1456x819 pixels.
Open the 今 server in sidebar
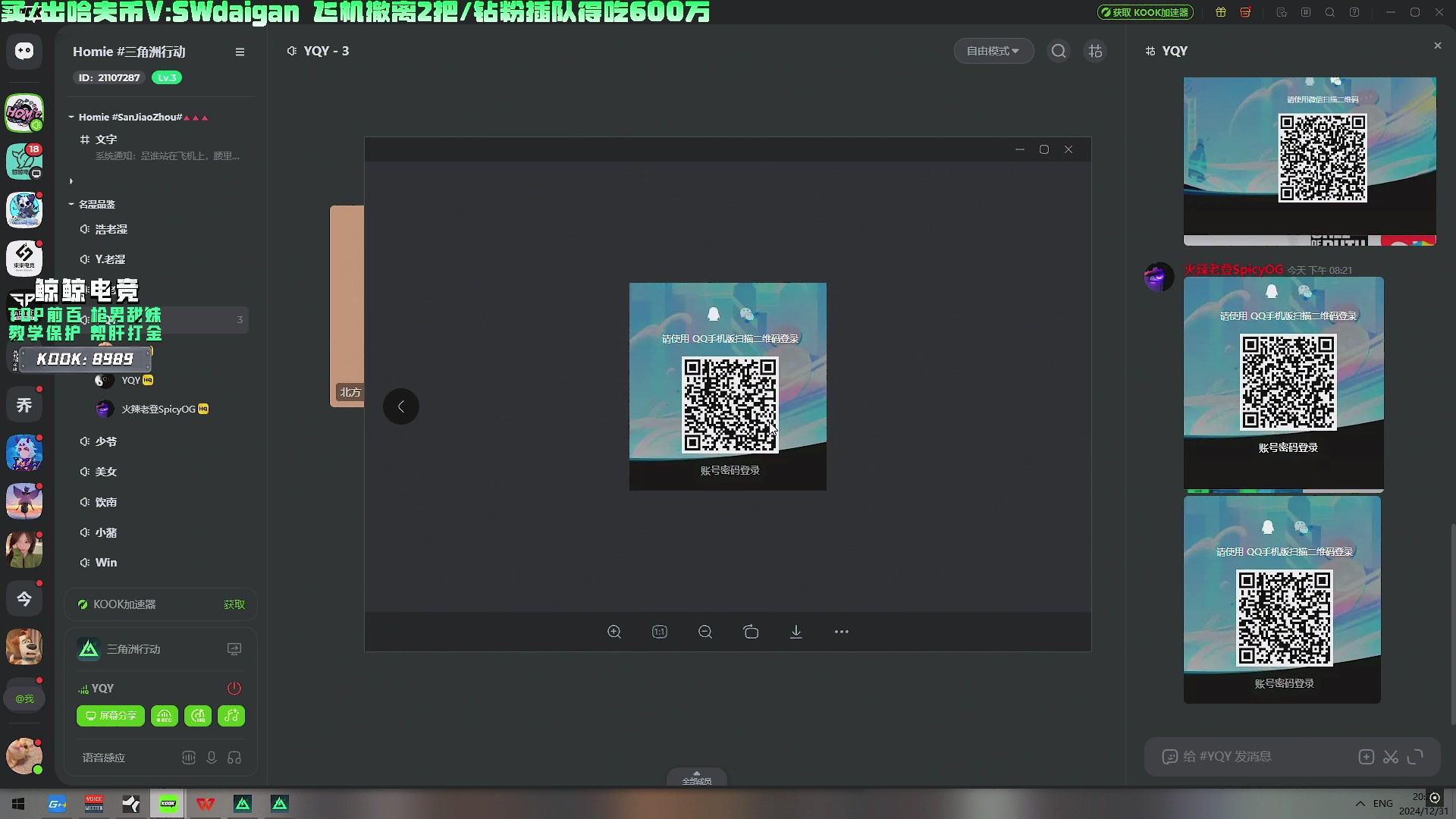click(24, 599)
